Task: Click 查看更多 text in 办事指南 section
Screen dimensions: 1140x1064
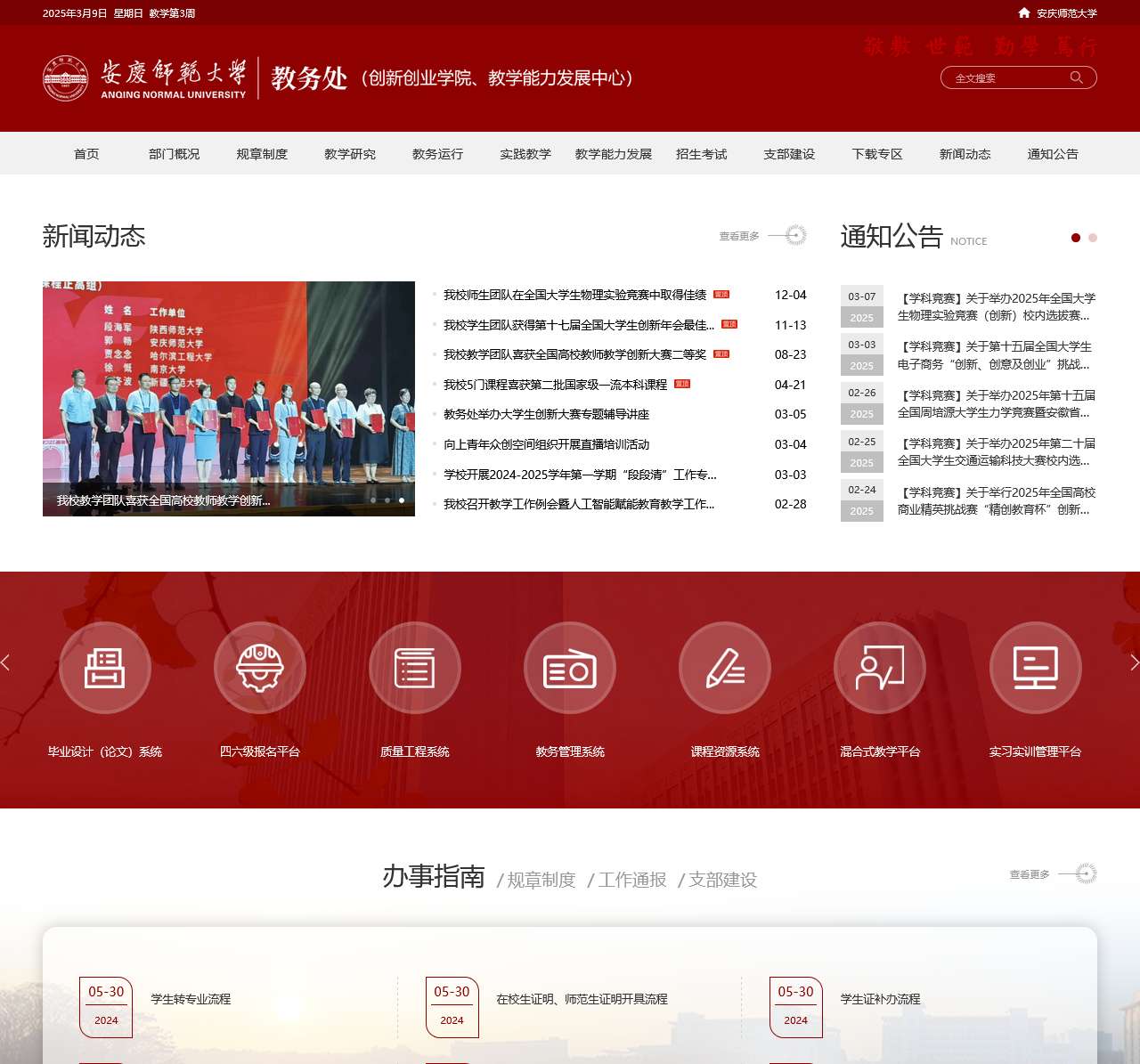Action: pyautogui.click(x=1030, y=874)
